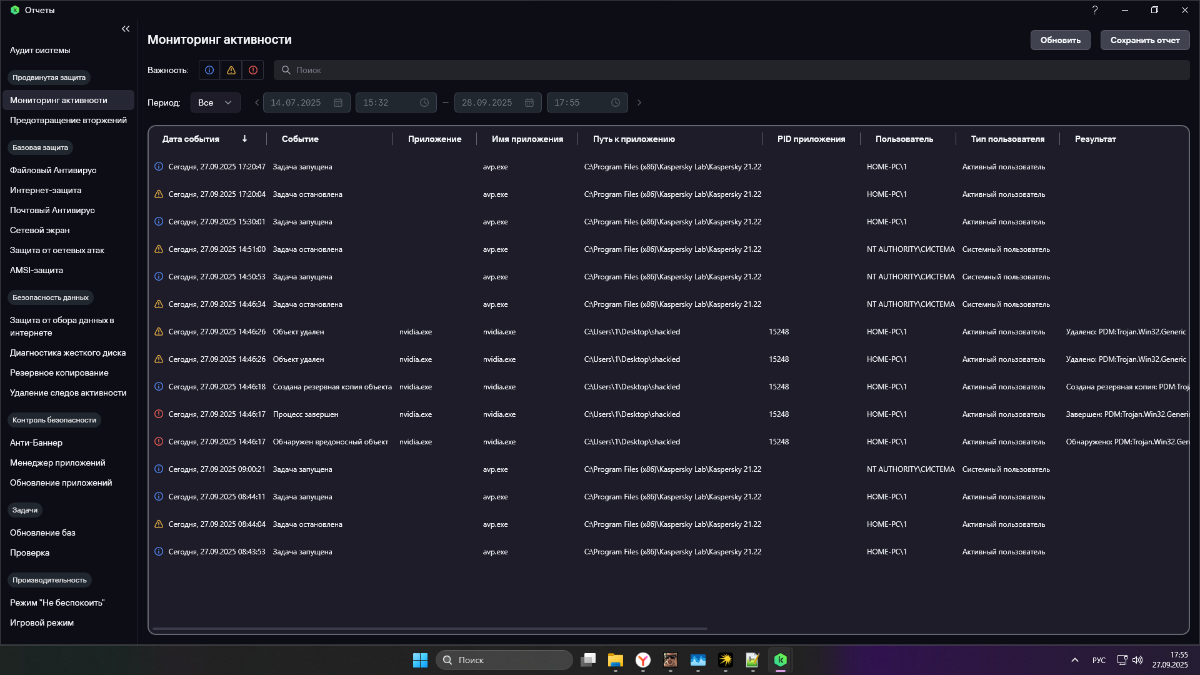Open help via the question mark icon
This screenshot has height=675, width=1200.
point(1095,10)
